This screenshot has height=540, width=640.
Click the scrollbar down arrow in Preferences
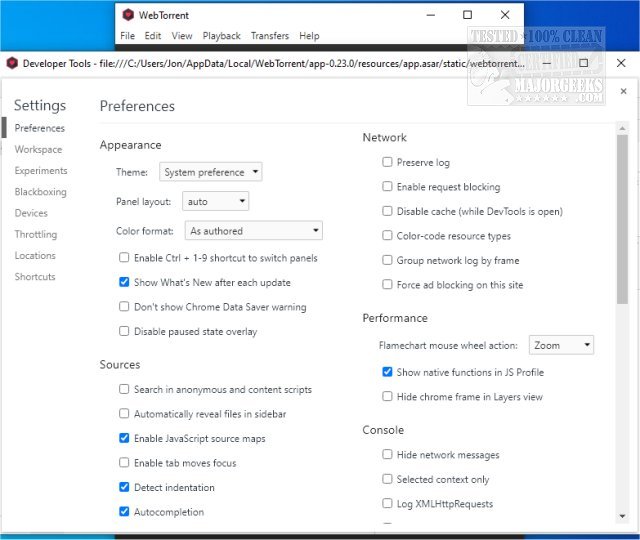tap(622, 516)
